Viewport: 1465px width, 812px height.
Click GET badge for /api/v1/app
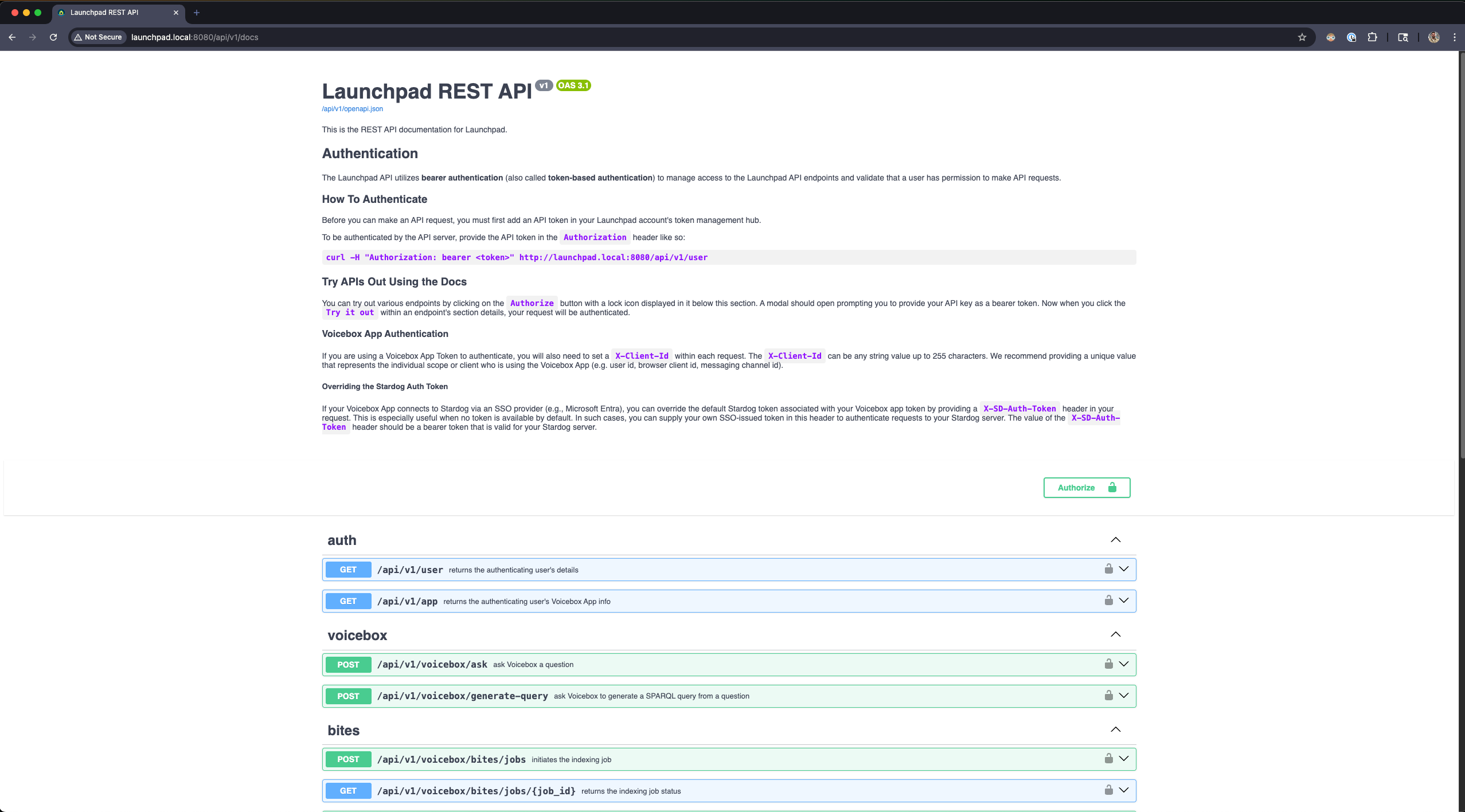click(348, 601)
